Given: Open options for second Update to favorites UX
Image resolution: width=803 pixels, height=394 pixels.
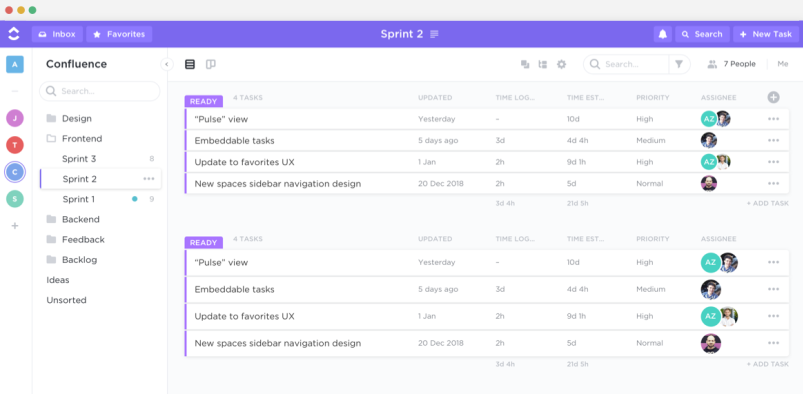Looking at the screenshot, I should [773, 316].
